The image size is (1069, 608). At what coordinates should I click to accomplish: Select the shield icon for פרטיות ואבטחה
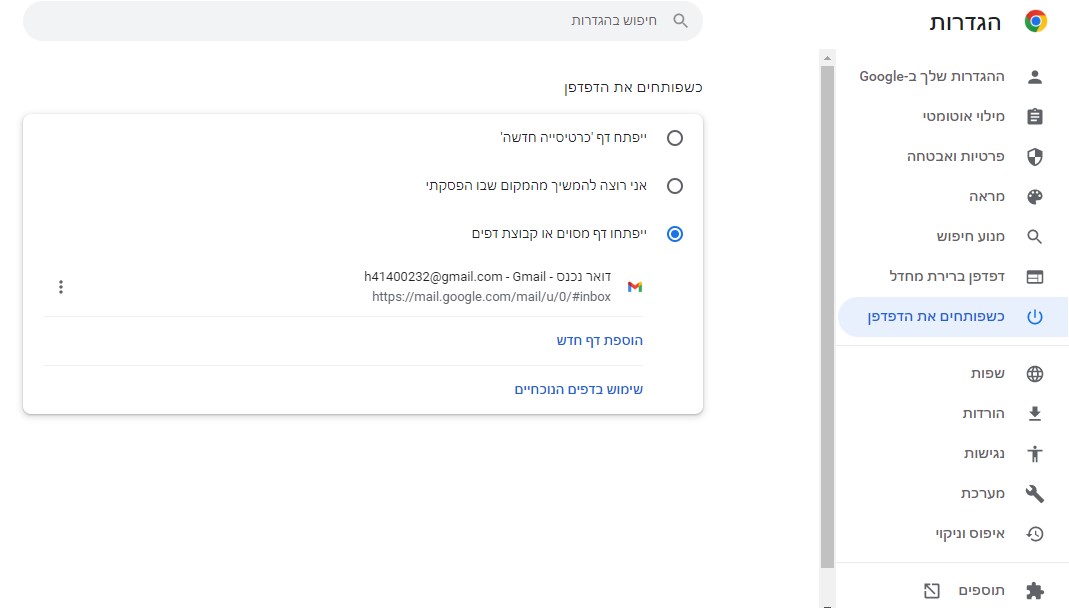1035,156
